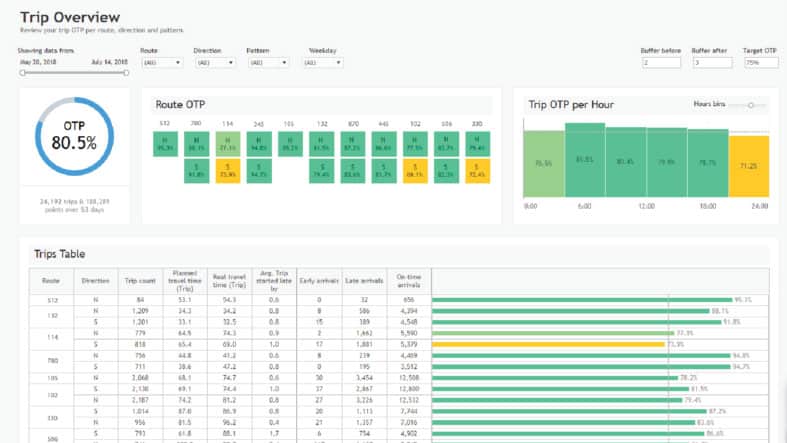Sort by the Late arrivals column header
This screenshot has height=443, width=787.
pyautogui.click(x=364, y=281)
